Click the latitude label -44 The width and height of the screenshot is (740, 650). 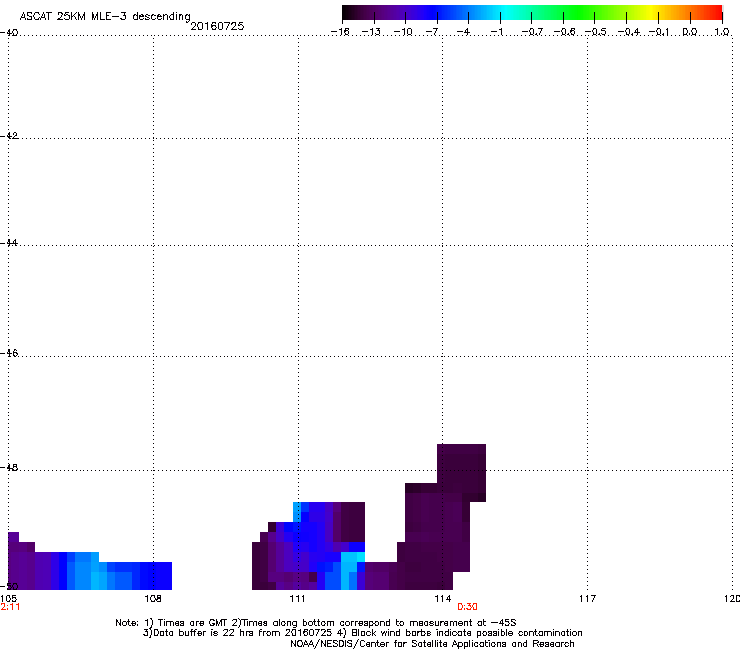click(9, 243)
